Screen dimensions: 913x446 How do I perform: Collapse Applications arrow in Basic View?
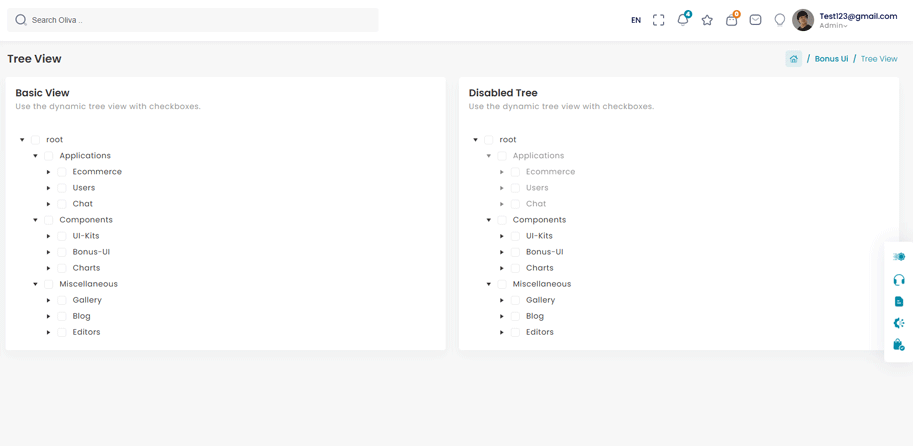coord(36,156)
